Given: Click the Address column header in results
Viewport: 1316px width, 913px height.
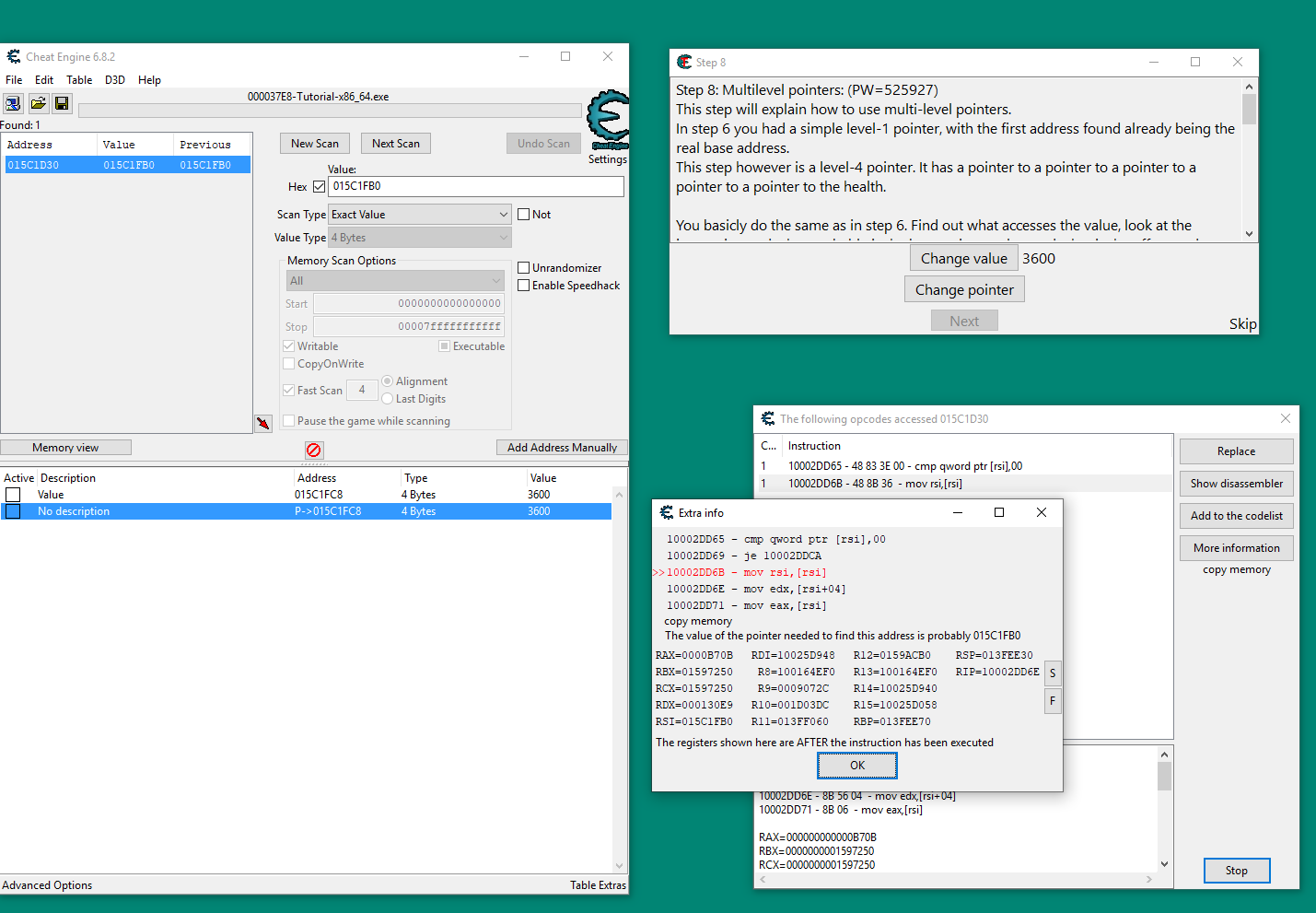Looking at the screenshot, I should 50,145.
